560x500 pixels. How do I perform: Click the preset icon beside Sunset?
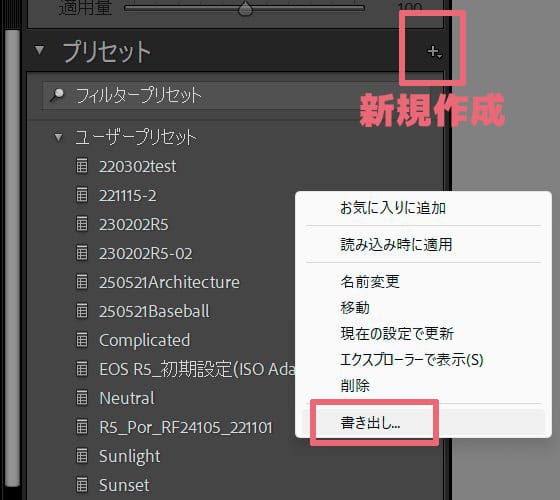(82, 485)
